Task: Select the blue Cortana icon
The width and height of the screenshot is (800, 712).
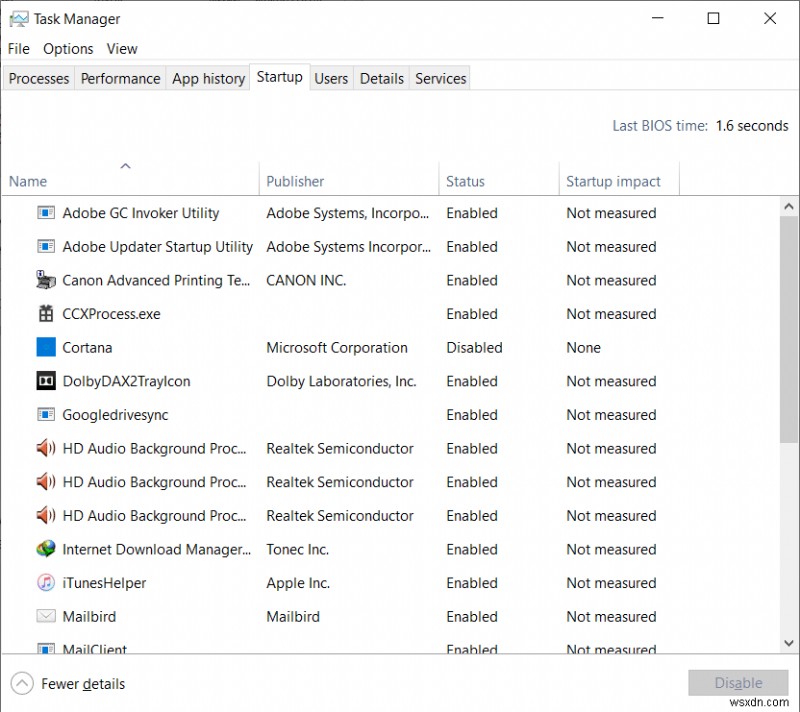Action: tap(46, 348)
